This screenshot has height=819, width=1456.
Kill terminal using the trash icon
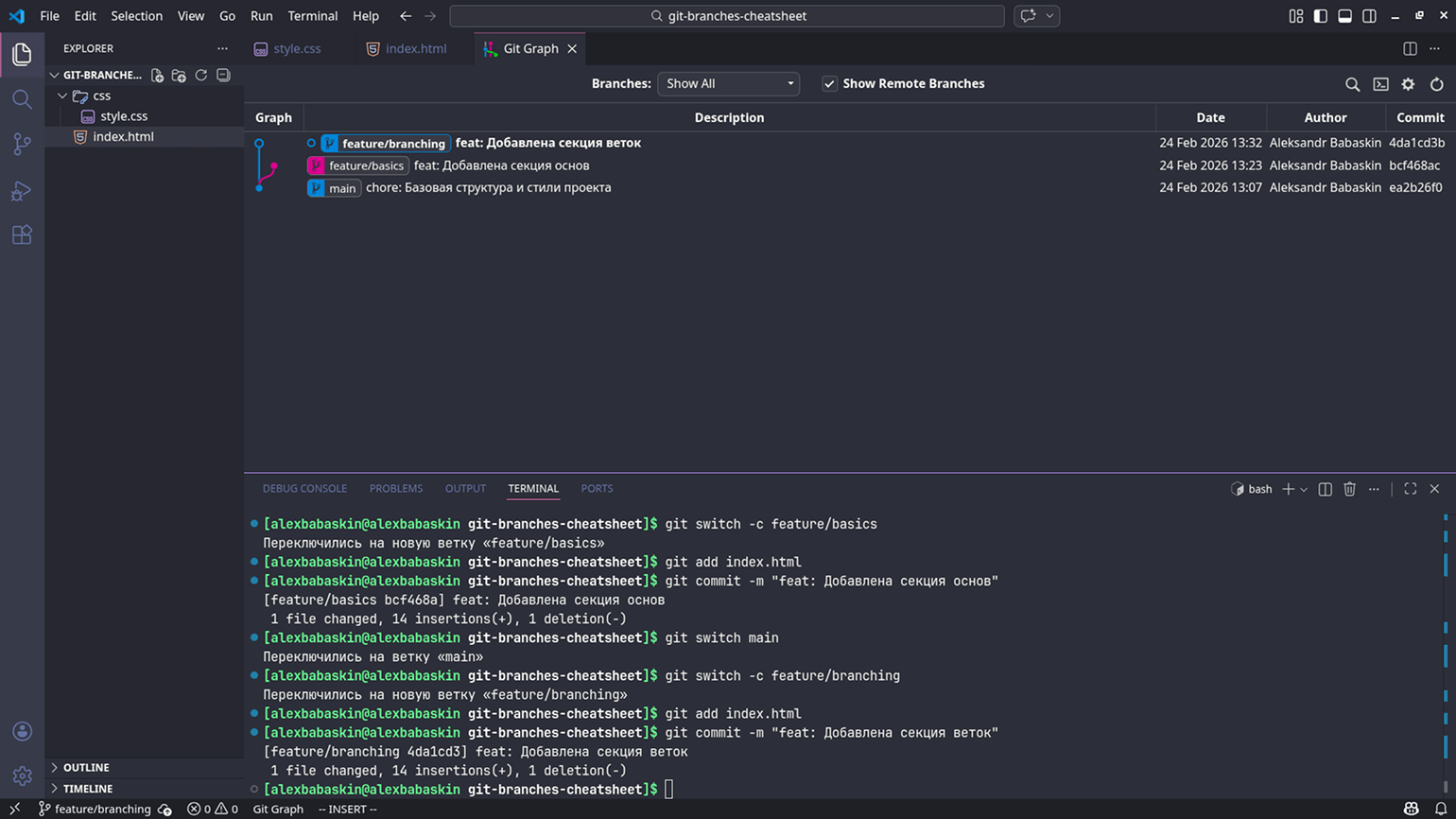click(x=1349, y=489)
